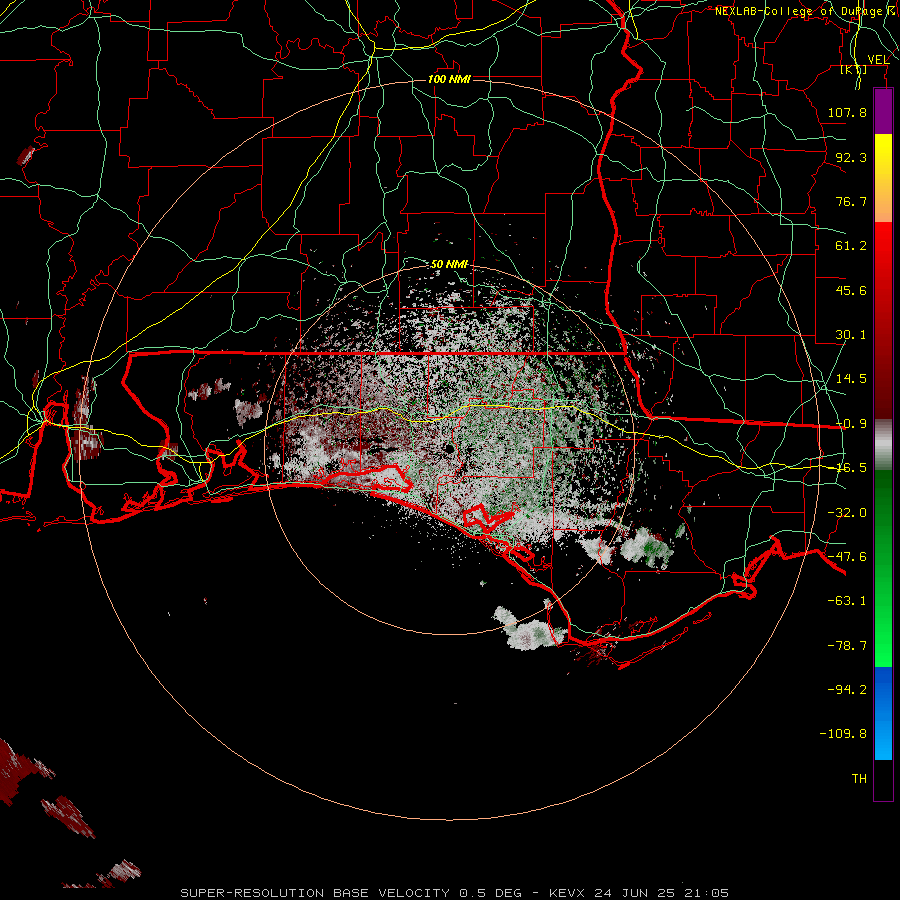Click the gray near-zero segment of color bar
This screenshot has width=900, height=900.
[883, 445]
